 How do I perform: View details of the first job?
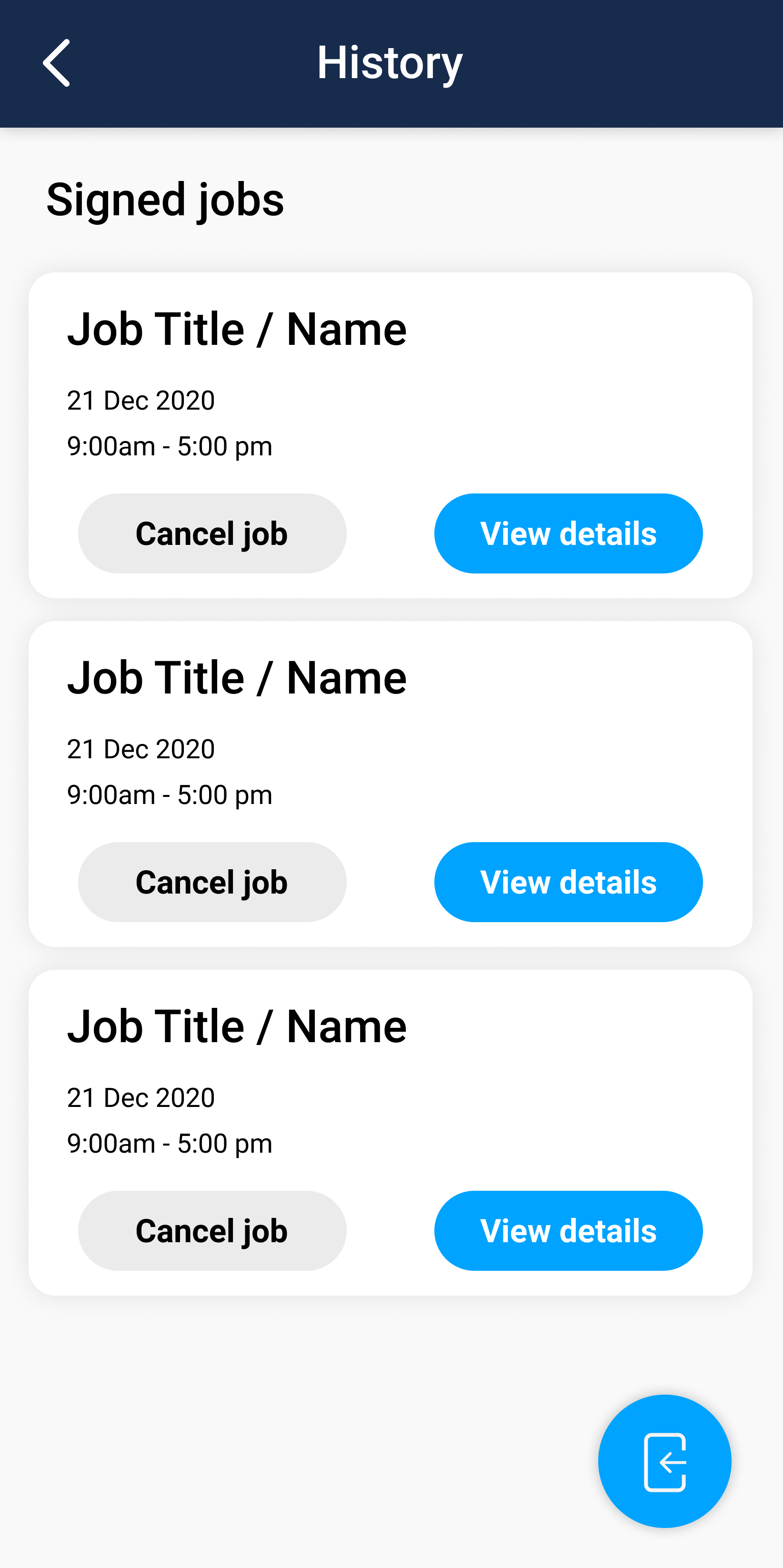pyautogui.click(x=568, y=533)
